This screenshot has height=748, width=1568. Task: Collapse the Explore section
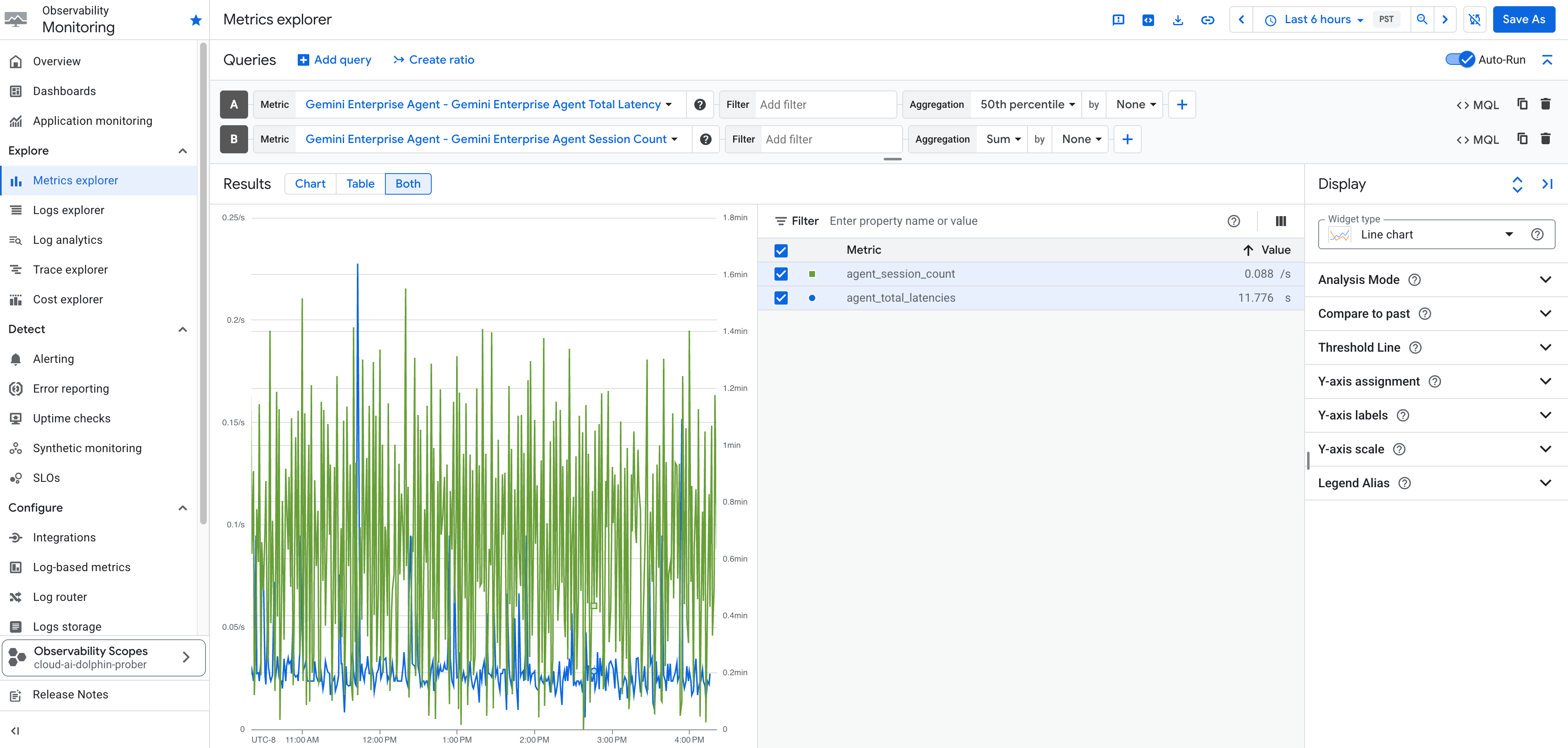point(182,150)
